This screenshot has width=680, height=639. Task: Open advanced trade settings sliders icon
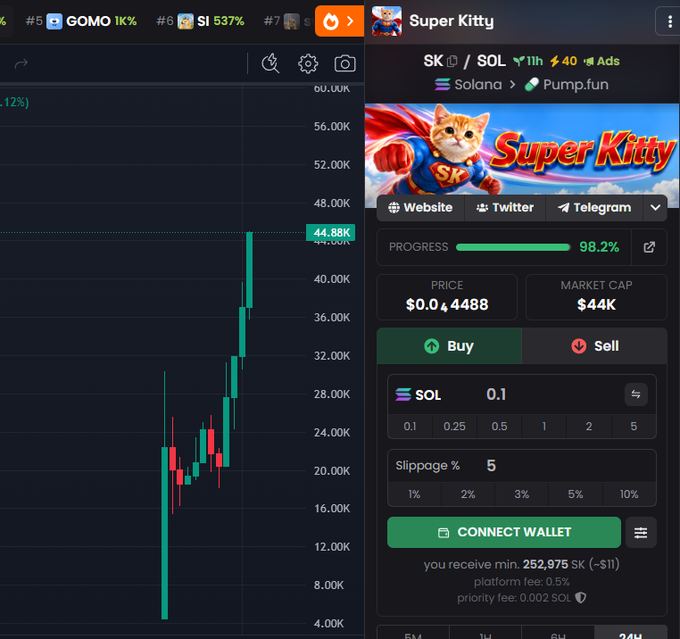[641, 532]
